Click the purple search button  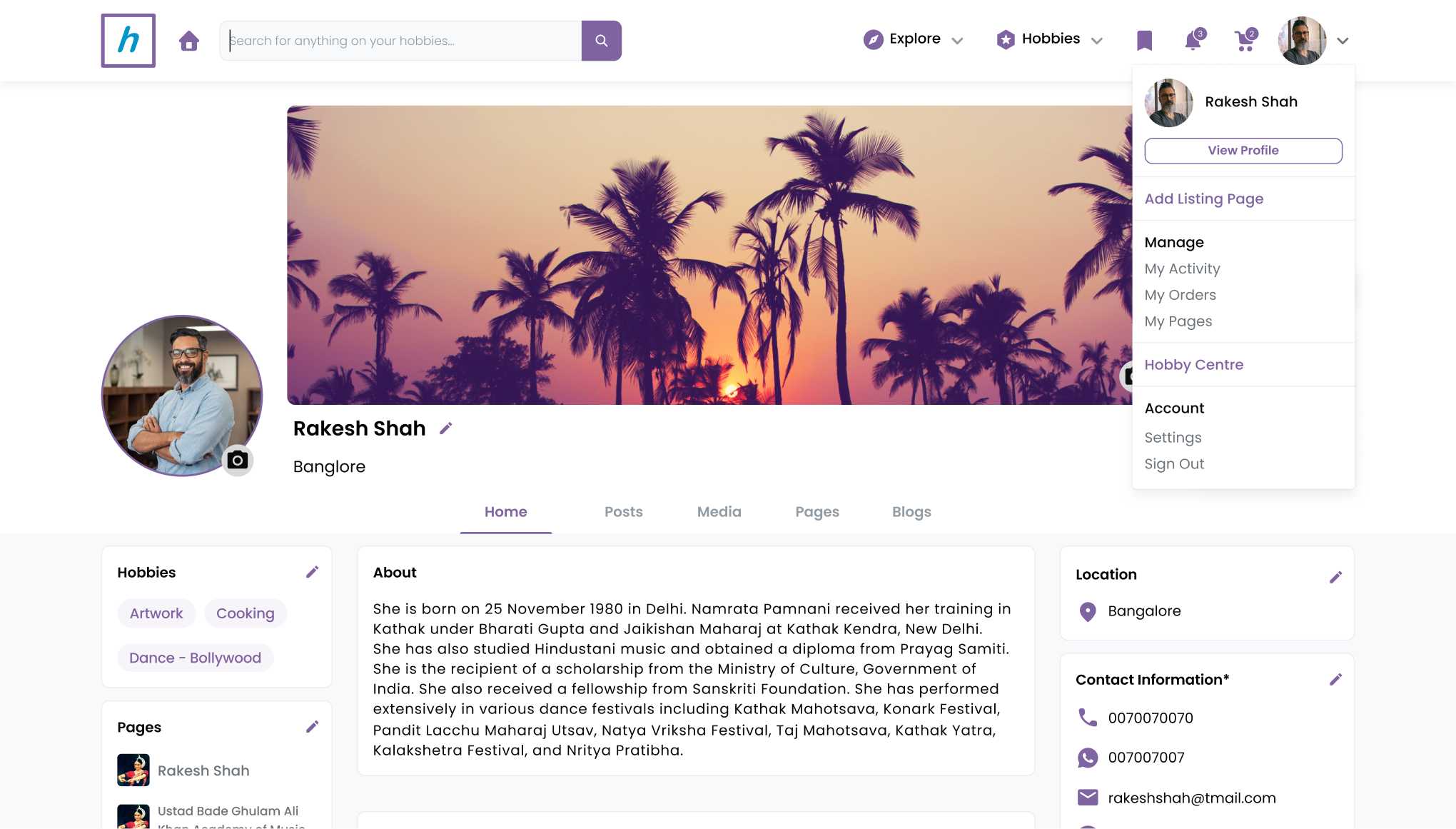tap(601, 41)
